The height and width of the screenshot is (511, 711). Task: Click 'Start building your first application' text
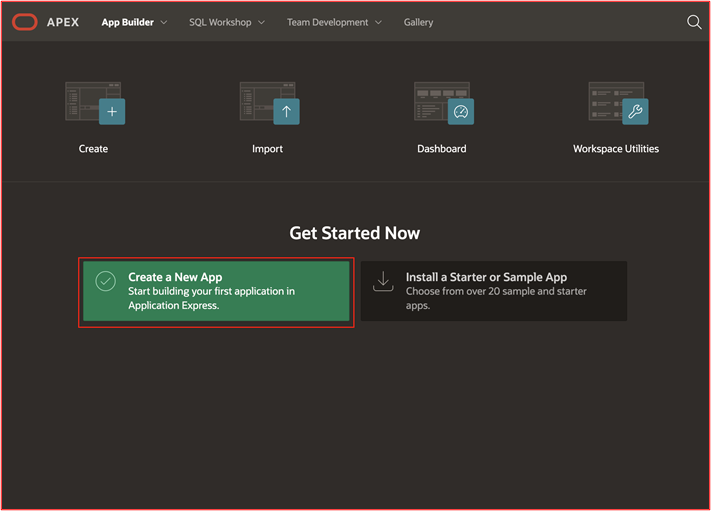point(211,298)
